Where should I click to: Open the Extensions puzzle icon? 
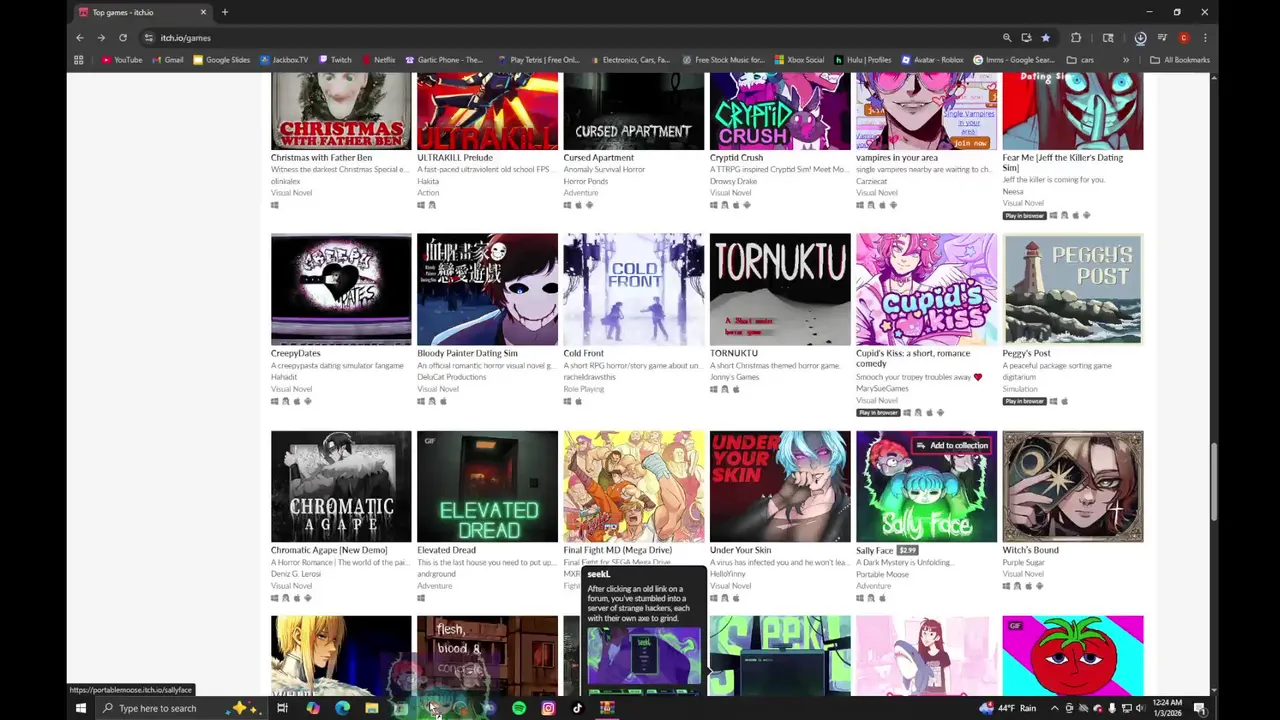(x=1076, y=38)
